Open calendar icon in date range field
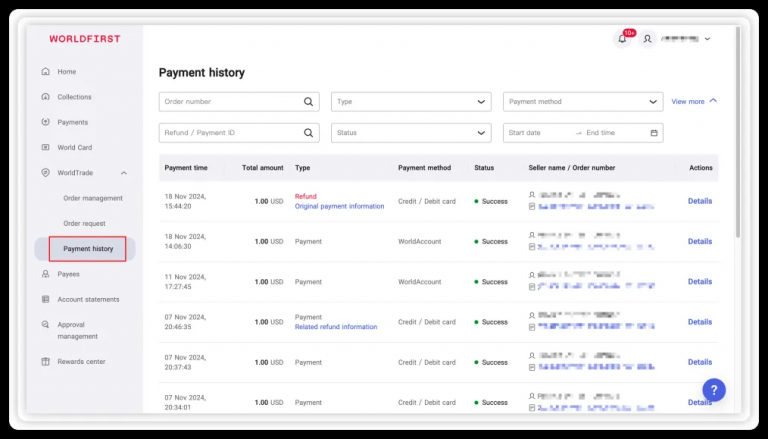 click(654, 133)
